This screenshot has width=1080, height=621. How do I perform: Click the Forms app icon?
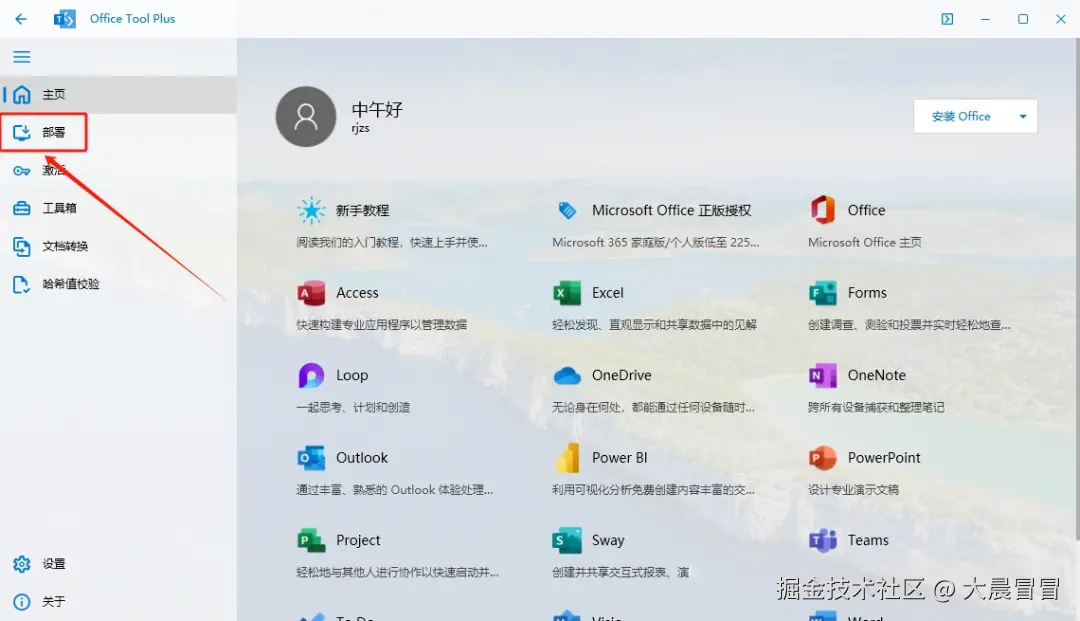click(822, 293)
